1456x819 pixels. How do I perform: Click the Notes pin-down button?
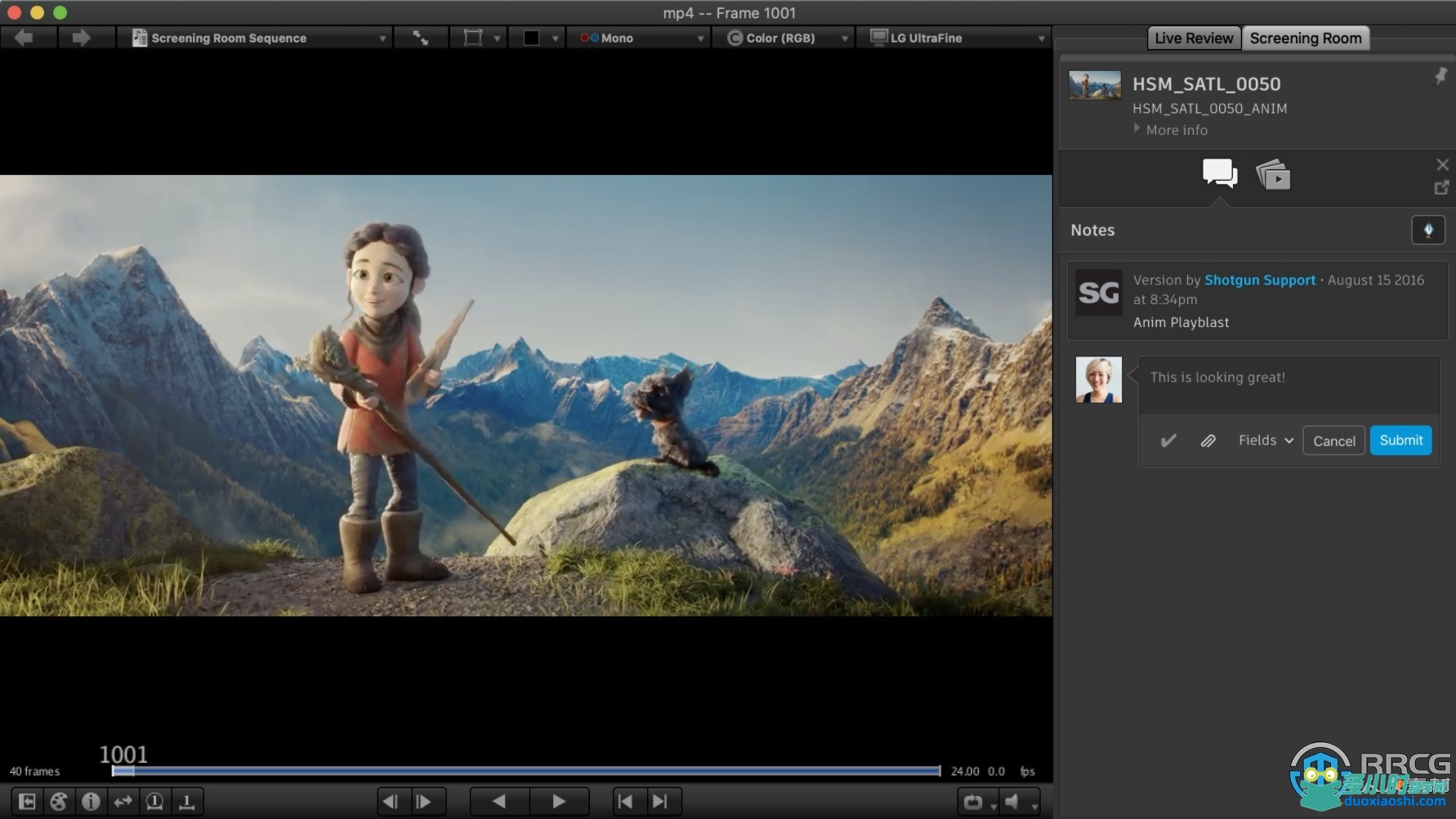(x=1428, y=230)
